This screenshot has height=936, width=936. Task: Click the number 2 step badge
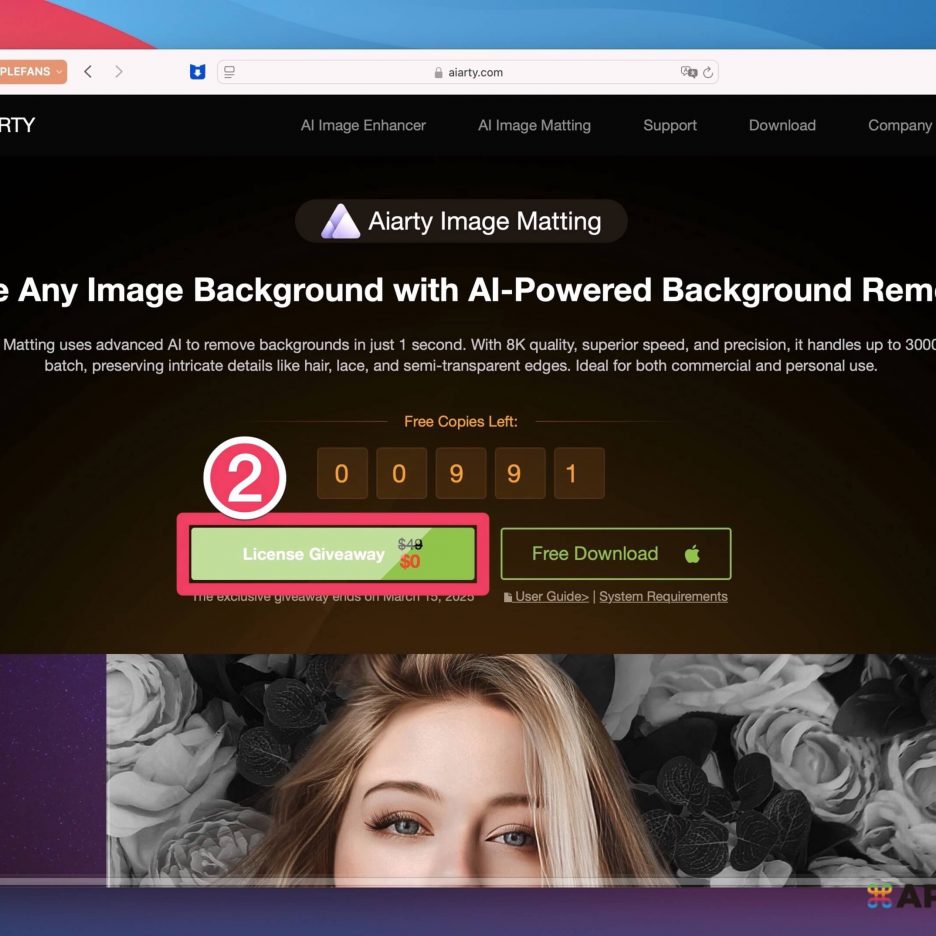pos(245,479)
